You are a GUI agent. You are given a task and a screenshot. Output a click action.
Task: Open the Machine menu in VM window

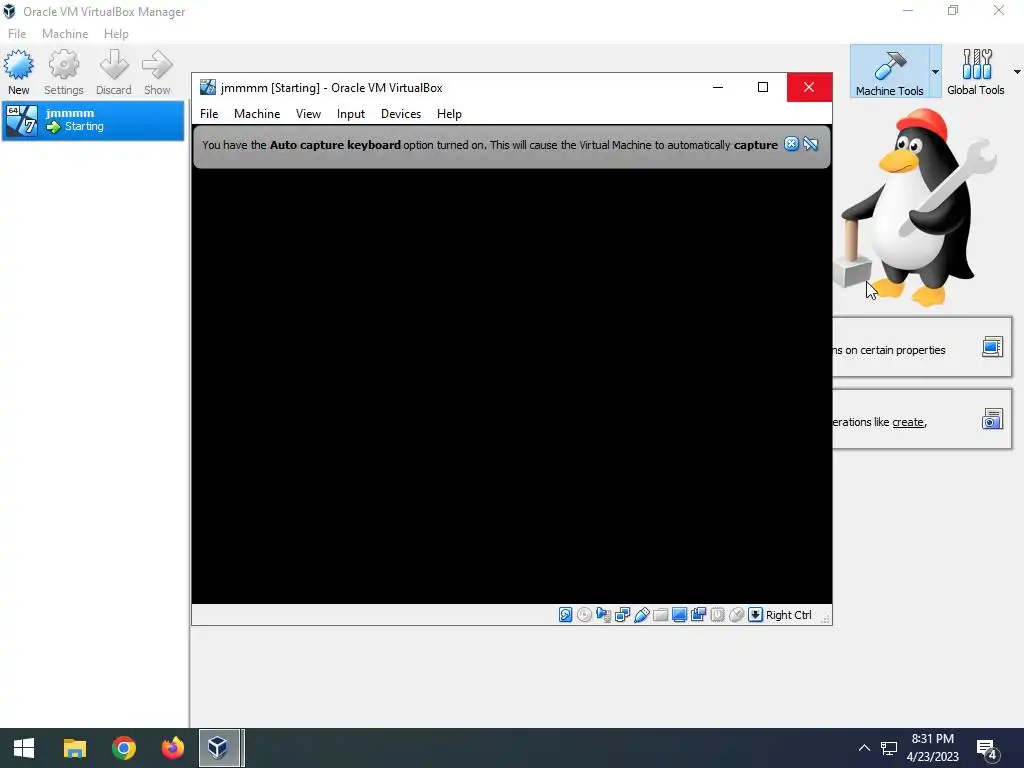pyautogui.click(x=257, y=114)
